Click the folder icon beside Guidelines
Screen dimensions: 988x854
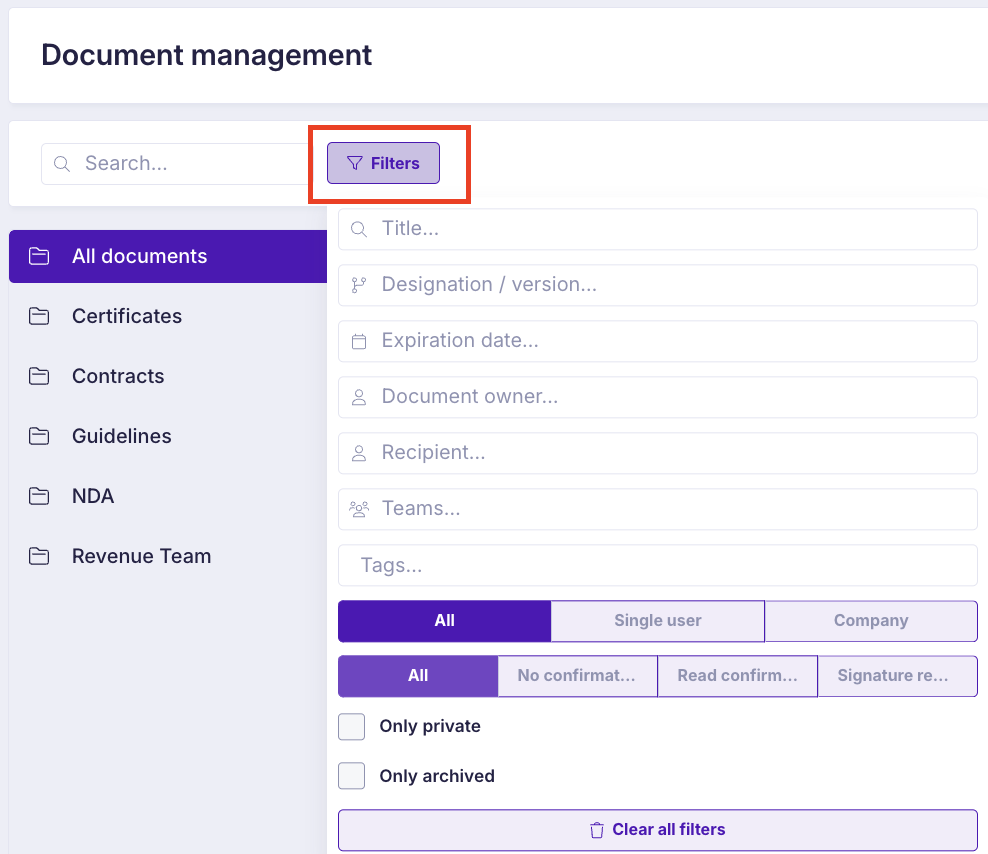[39, 436]
